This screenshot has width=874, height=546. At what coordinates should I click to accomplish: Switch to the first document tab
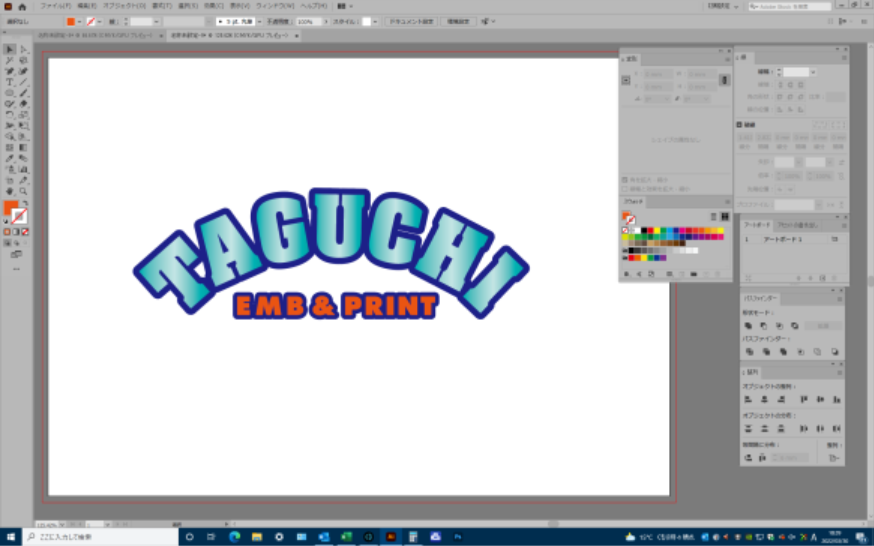coord(95,36)
